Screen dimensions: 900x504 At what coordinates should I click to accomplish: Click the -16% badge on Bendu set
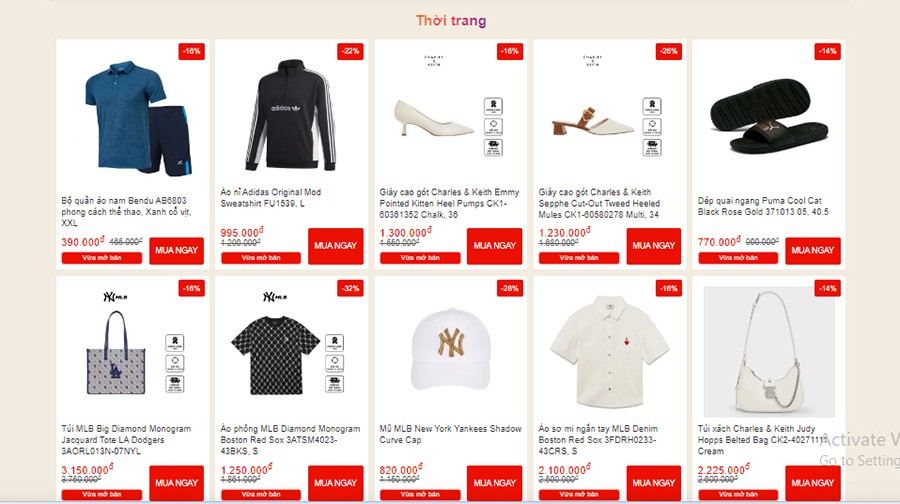pos(191,51)
